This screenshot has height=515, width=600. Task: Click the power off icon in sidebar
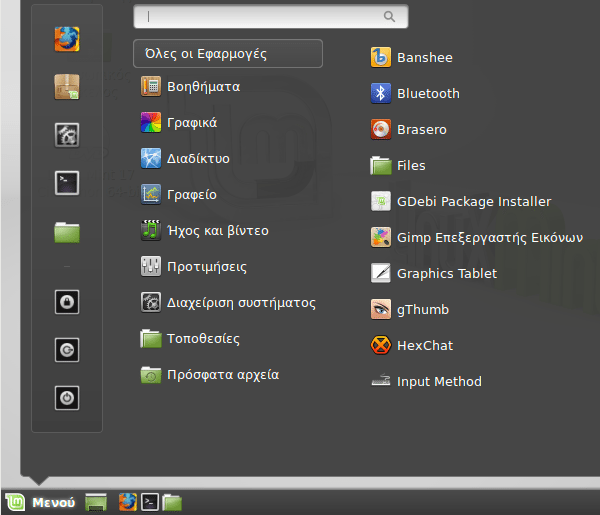coord(67,398)
